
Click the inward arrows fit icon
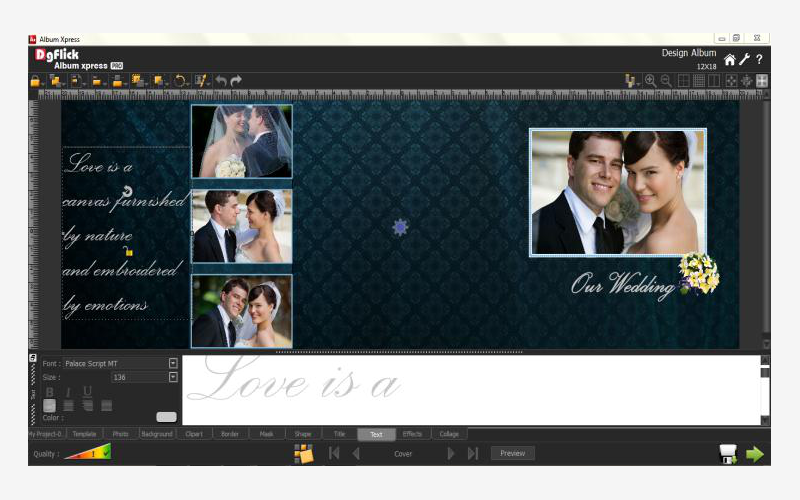point(731,81)
